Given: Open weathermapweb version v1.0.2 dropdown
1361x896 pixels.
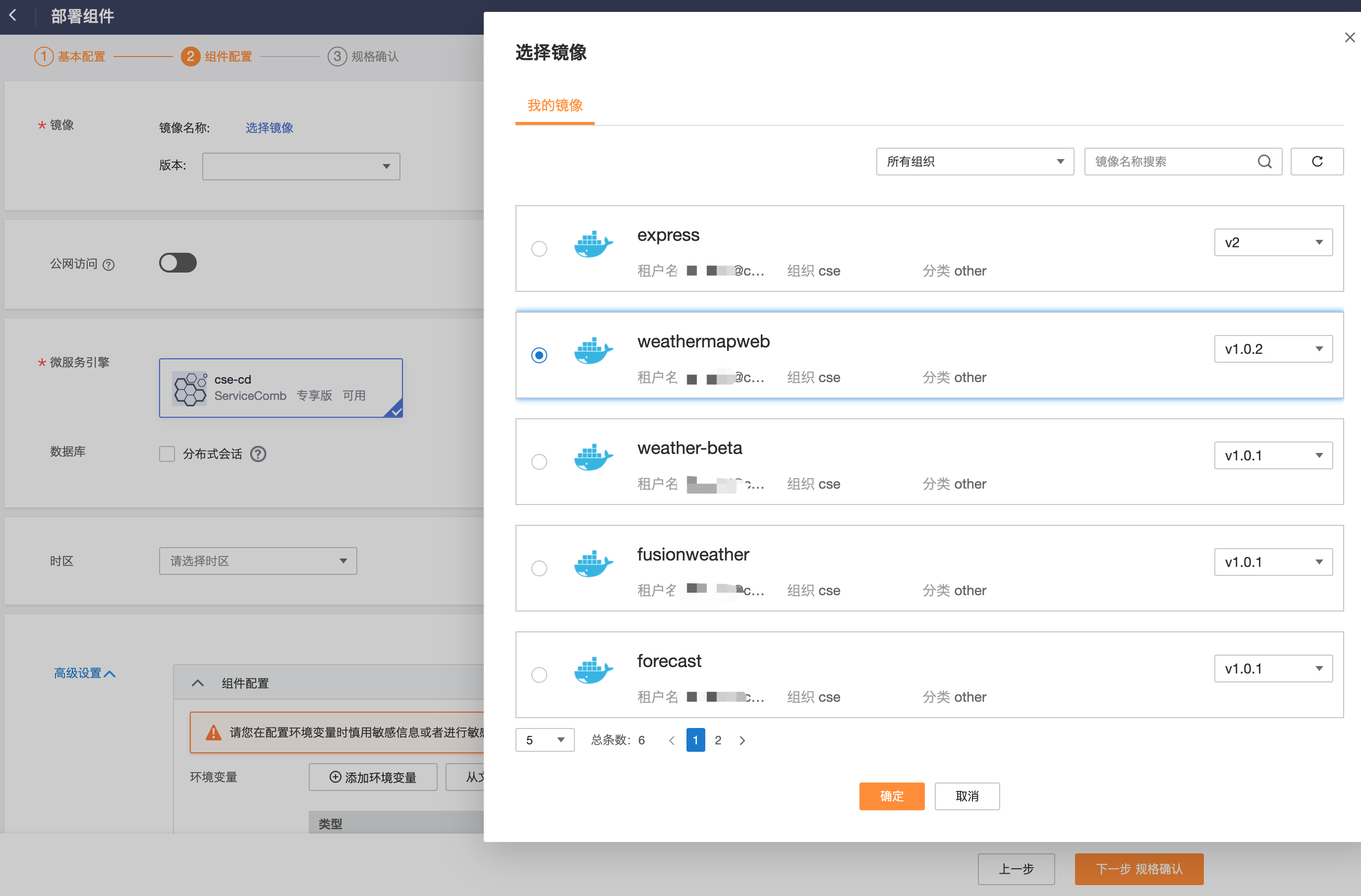Looking at the screenshot, I should pyautogui.click(x=1272, y=349).
